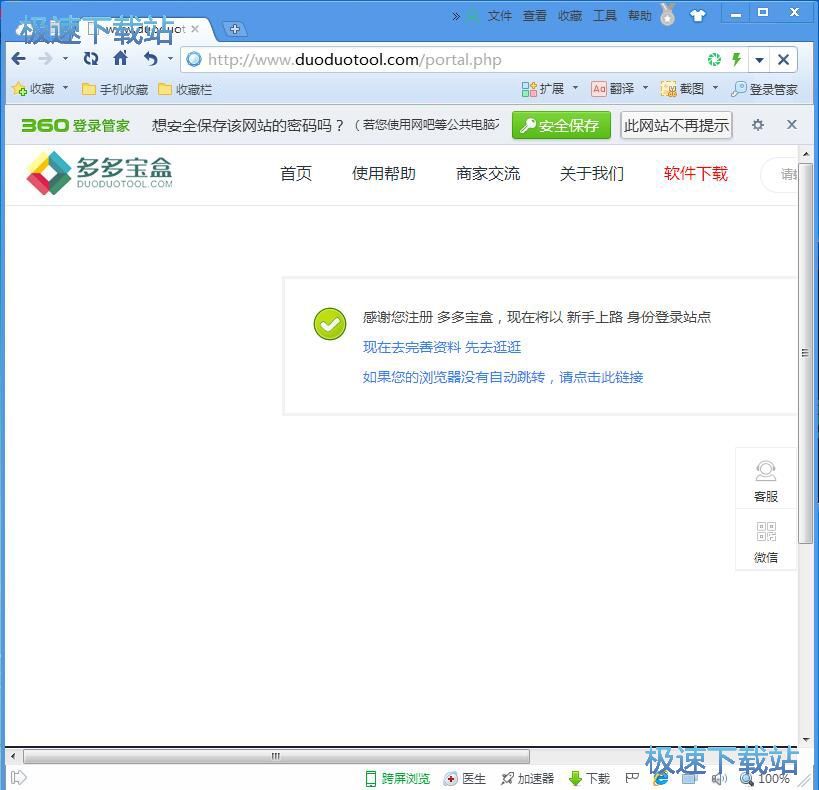The height and width of the screenshot is (790, 819).
Task: Select the 使用帮助 navigation tab
Action: pyautogui.click(x=383, y=174)
